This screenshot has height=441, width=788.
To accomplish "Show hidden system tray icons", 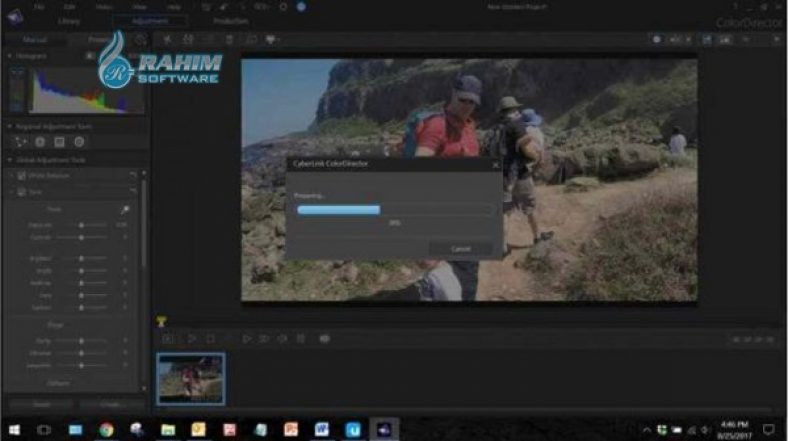I will tap(647, 430).
